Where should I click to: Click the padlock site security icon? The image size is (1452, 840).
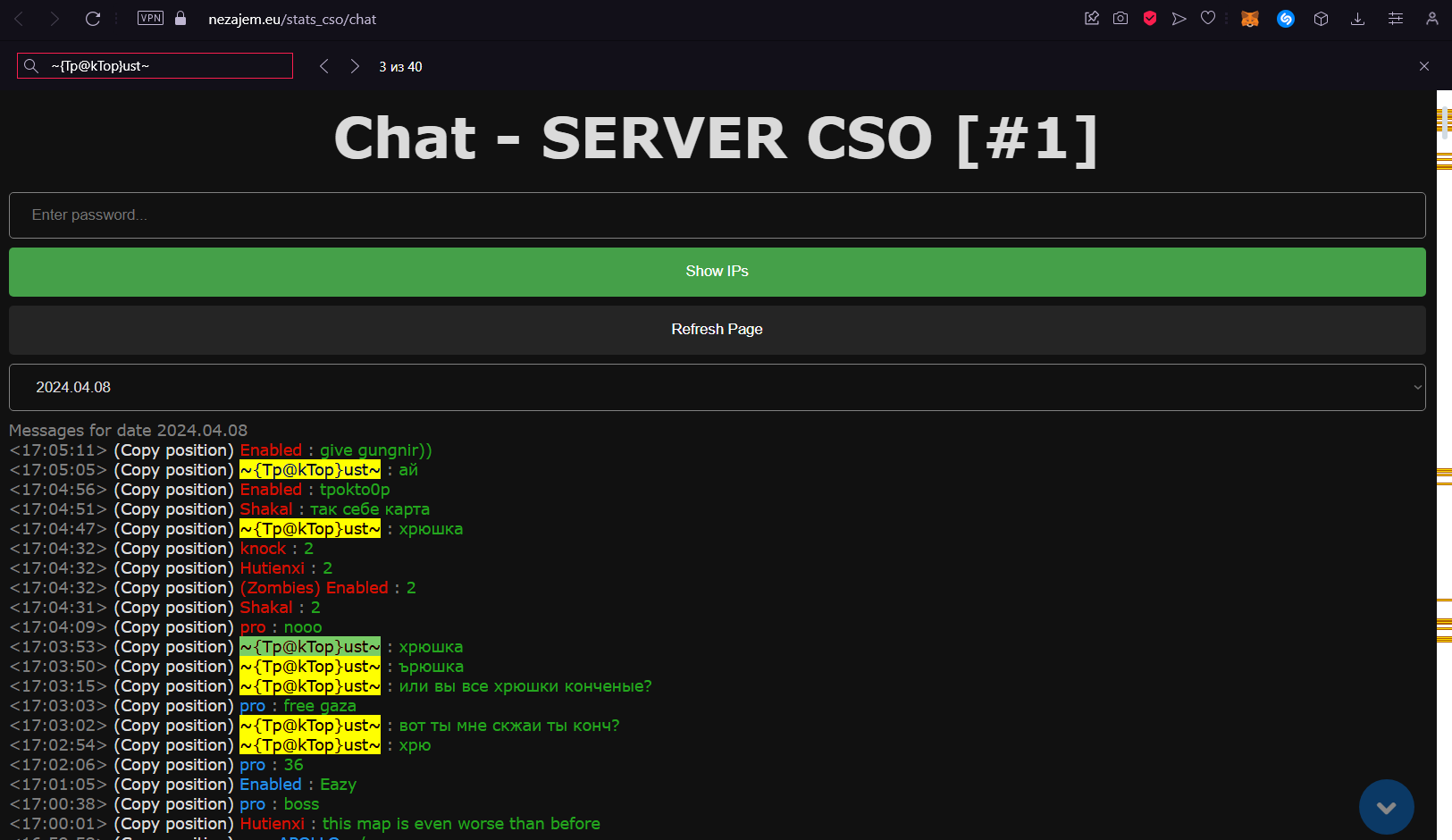click(180, 19)
